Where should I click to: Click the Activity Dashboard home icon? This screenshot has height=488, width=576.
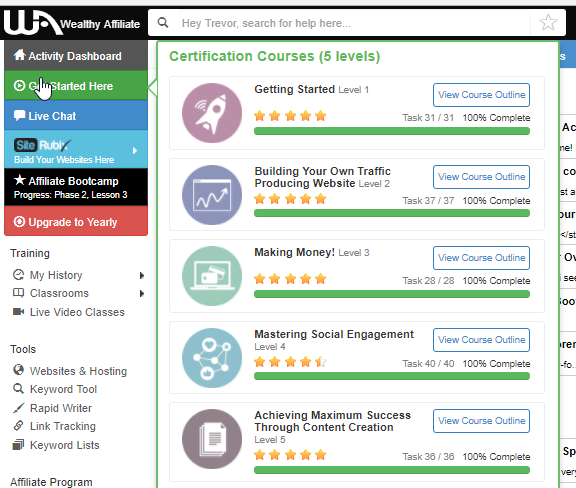[x=19, y=55]
